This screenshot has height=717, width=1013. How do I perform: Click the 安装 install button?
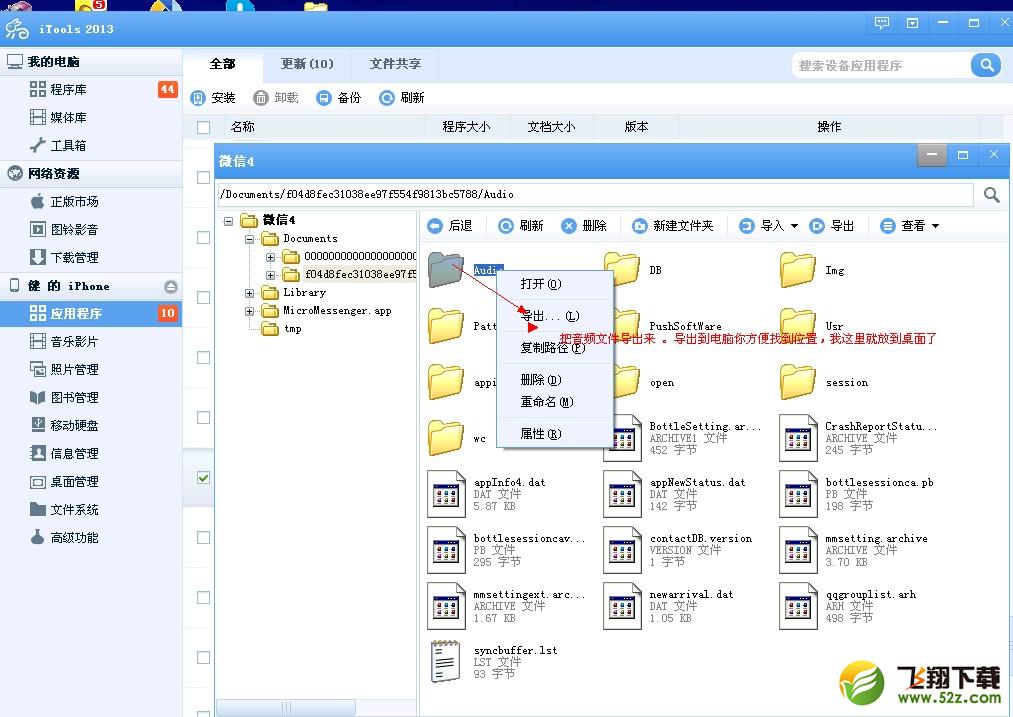coord(213,98)
